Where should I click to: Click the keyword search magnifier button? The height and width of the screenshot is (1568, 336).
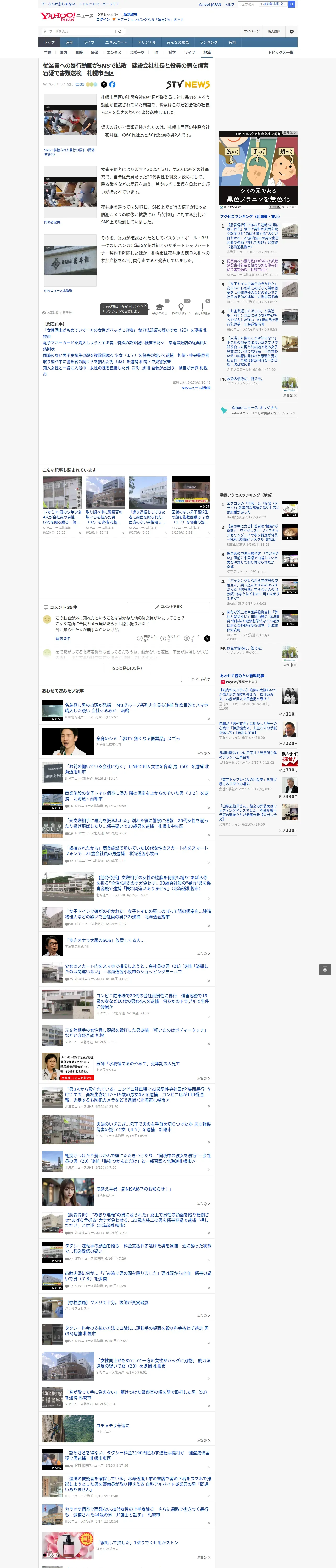click(x=120, y=32)
